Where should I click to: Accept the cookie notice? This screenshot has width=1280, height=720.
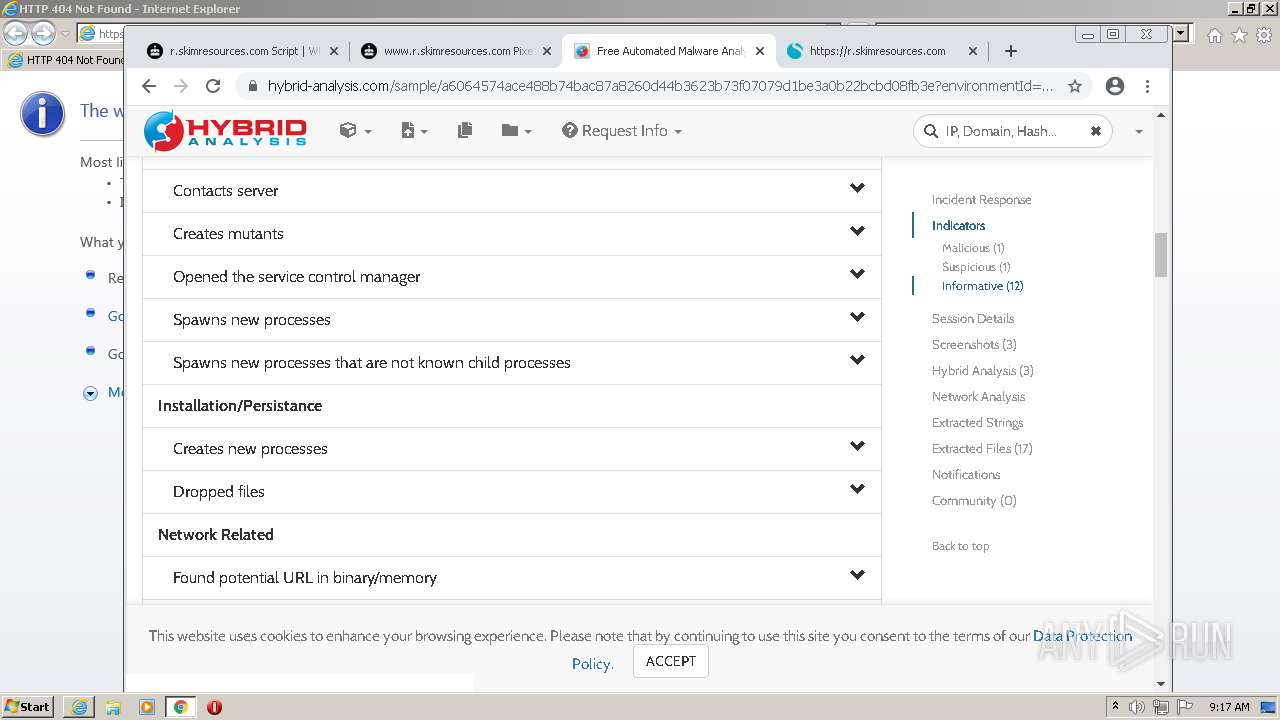pyautogui.click(x=671, y=661)
